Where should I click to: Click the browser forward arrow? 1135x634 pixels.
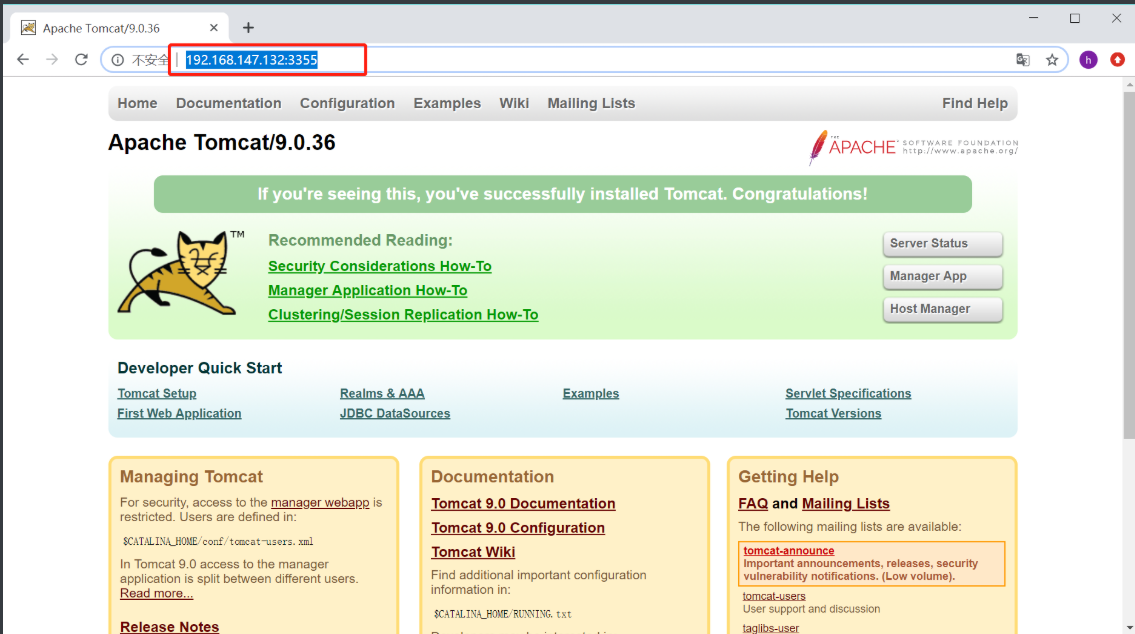[52, 59]
